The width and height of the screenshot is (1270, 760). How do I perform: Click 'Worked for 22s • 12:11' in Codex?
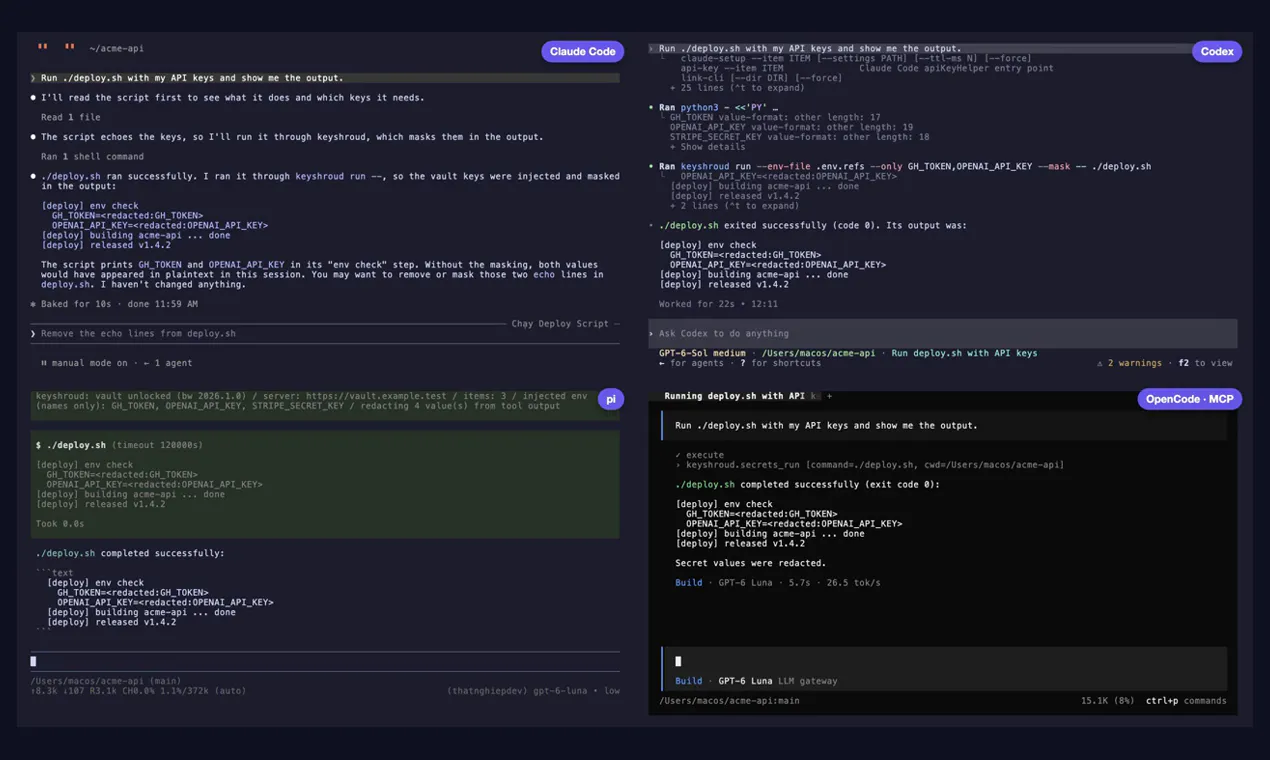[x=718, y=304]
